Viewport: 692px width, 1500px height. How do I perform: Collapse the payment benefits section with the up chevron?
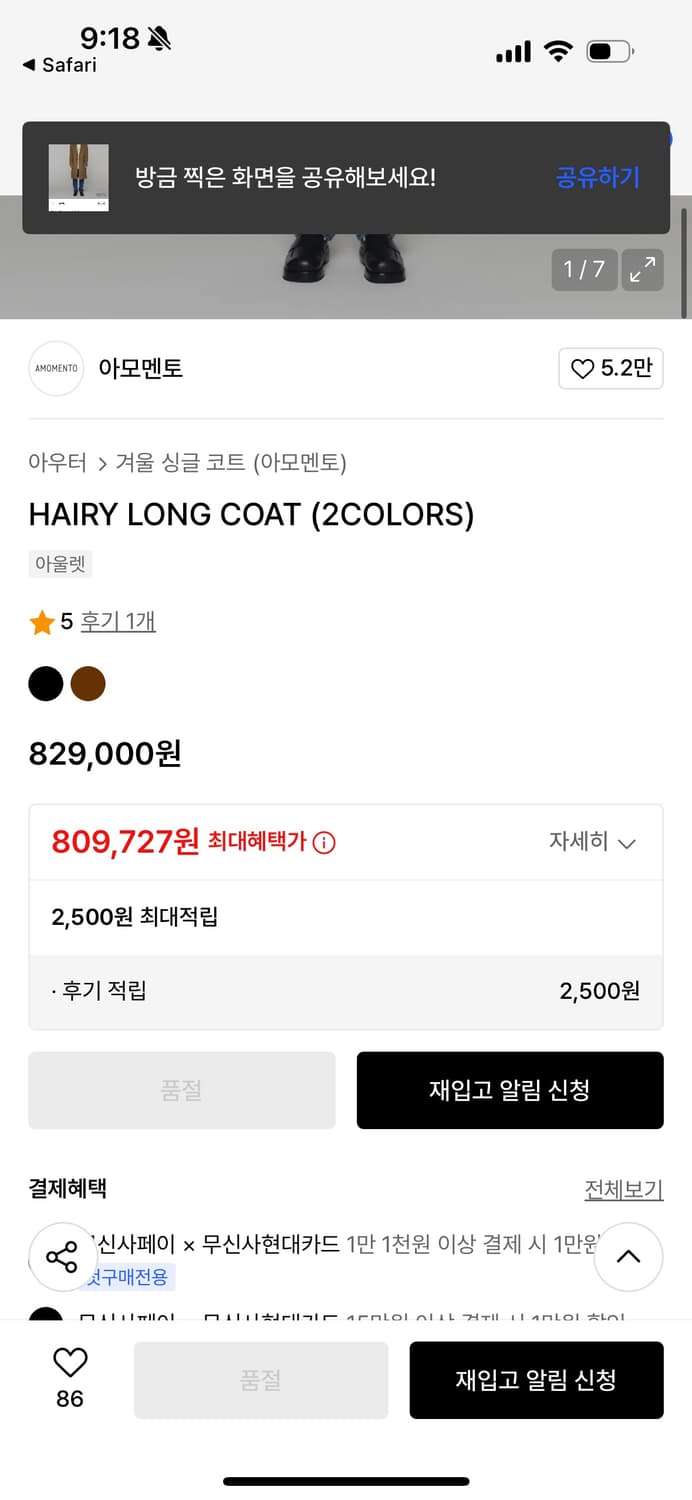pyautogui.click(x=628, y=1257)
